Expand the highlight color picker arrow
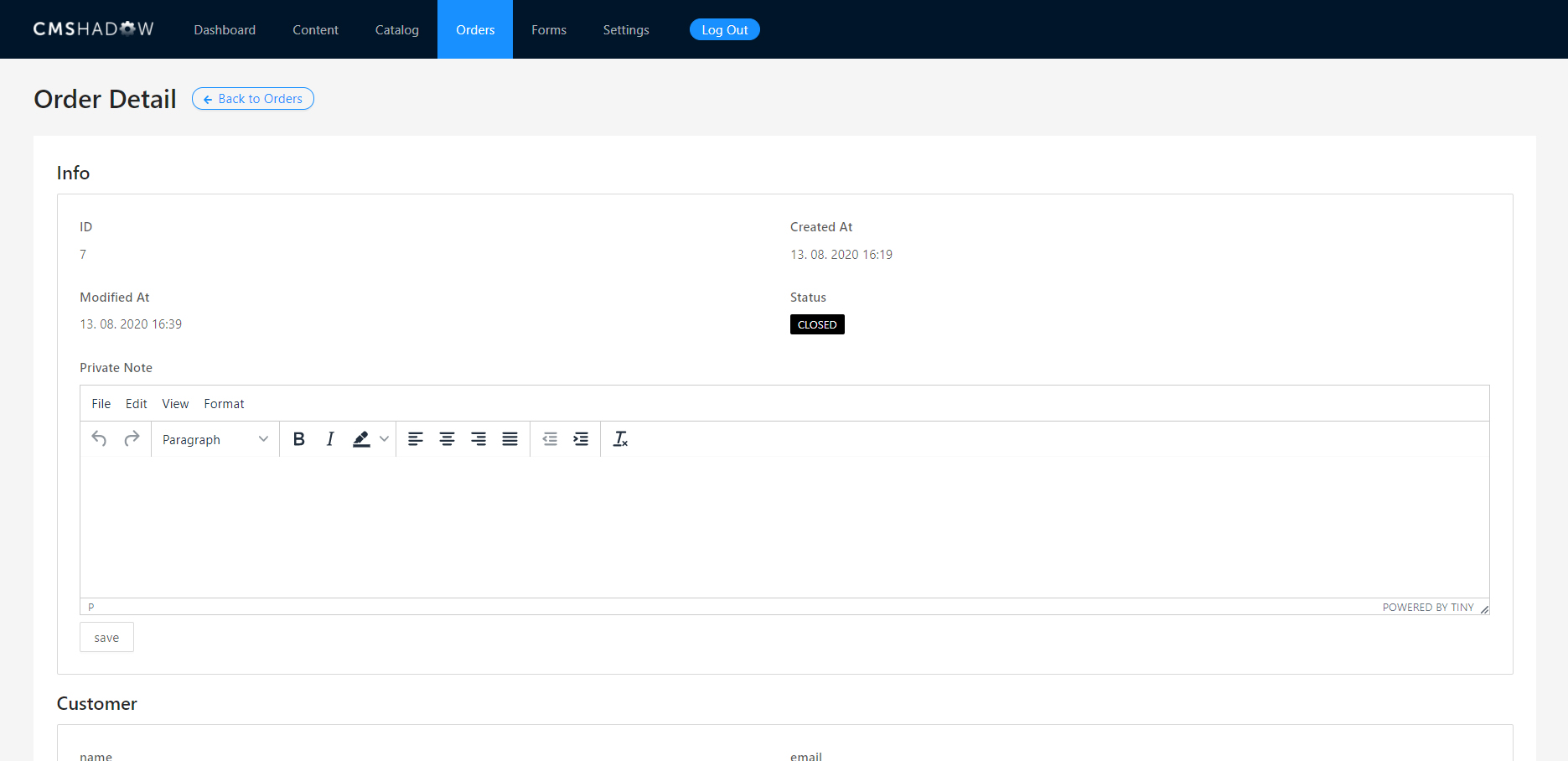Viewport: 1568px width, 761px height. pos(384,439)
